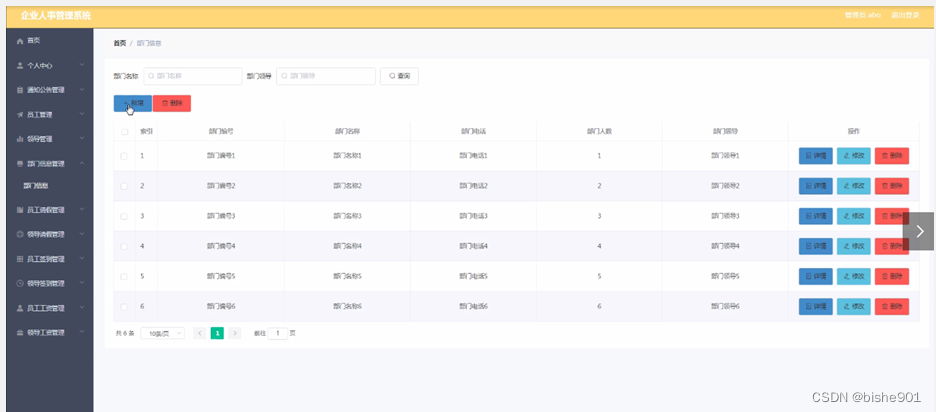The width and height of the screenshot is (936, 412).
Task: Show details for the 部门编号4 row
Action: click(815, 246)
